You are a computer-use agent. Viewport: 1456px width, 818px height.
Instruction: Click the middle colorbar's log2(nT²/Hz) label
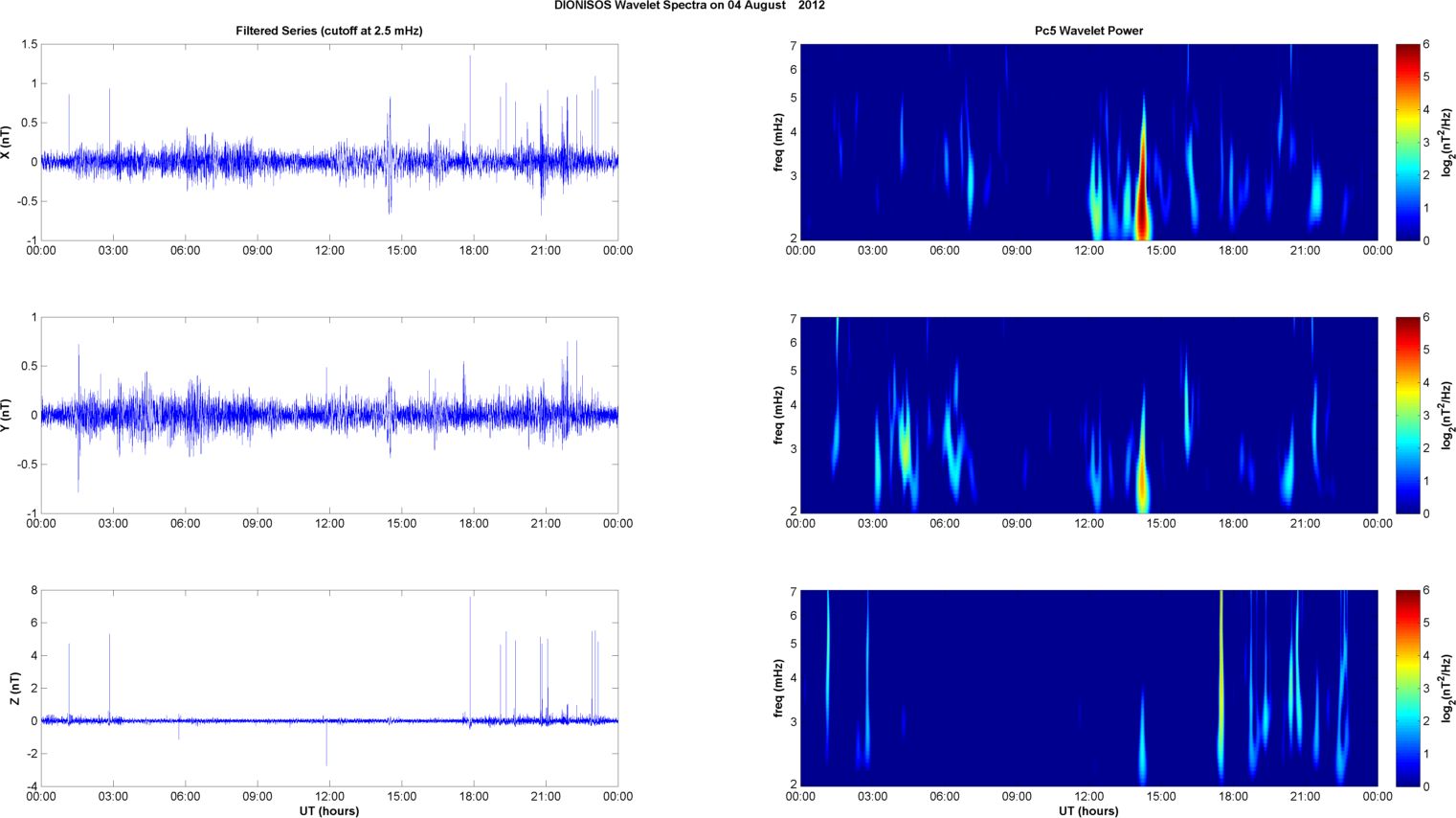pyautogui.click(x=1447, y=415)
